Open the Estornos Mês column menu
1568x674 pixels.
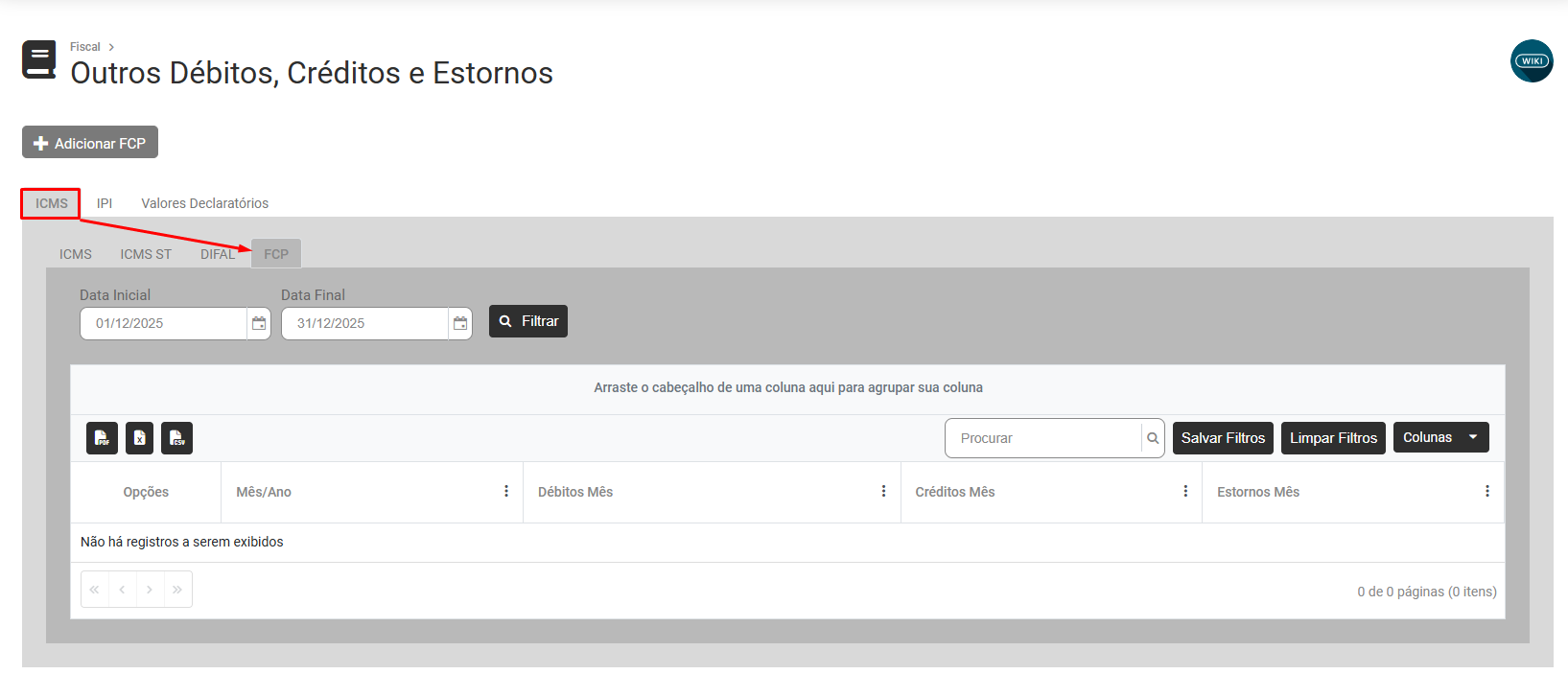(1487, 492)
